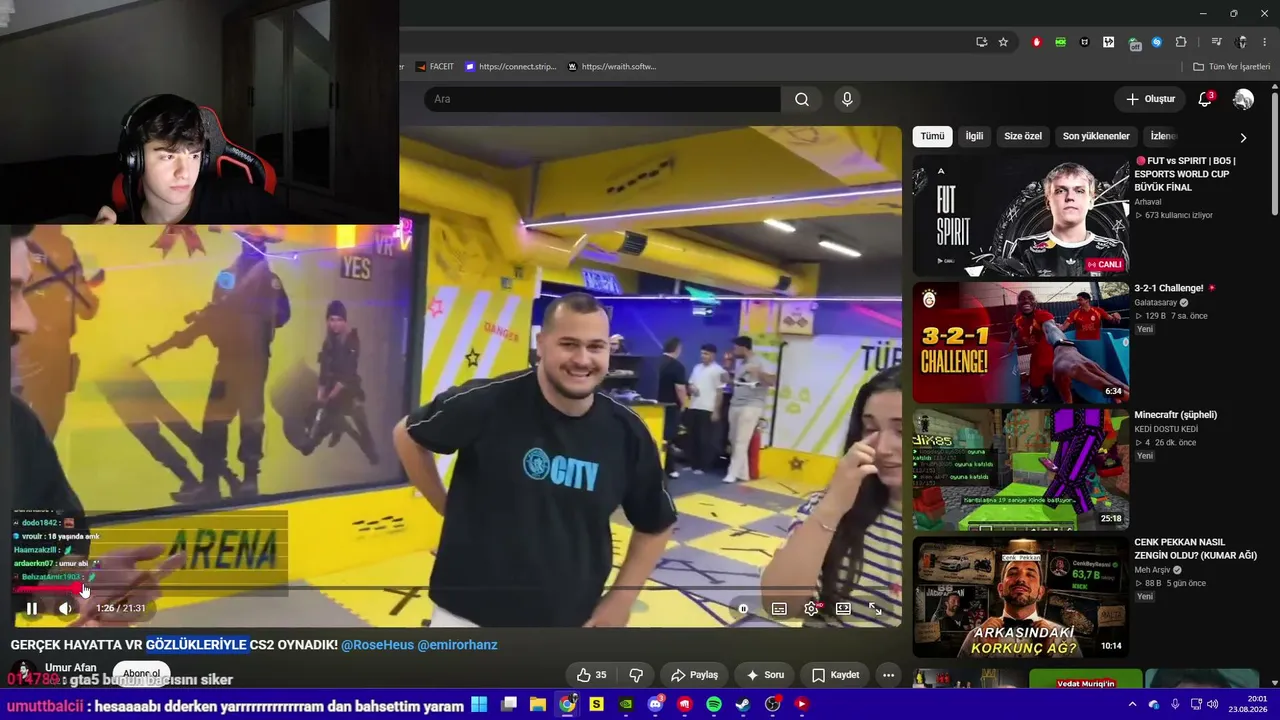This screenshot has height=720, width=1280.
Task: Click the install app icon in address bar
Action: [982, 42]
